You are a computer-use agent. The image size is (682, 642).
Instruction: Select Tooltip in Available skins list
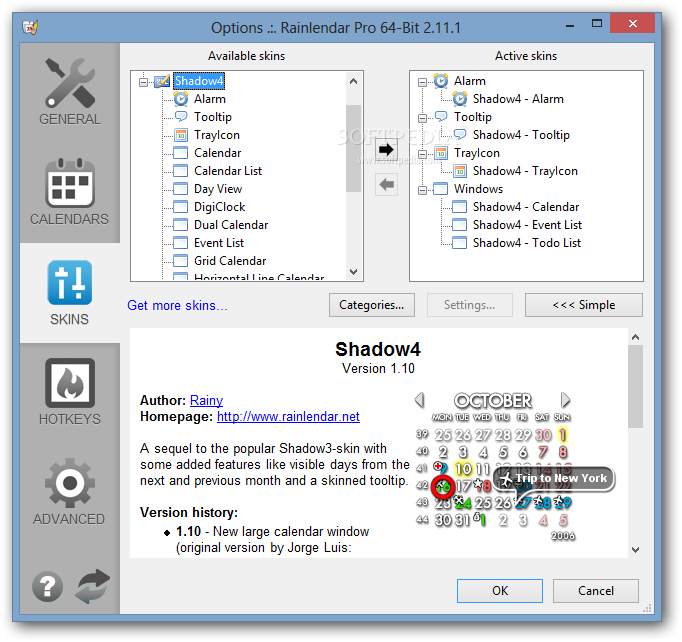(213, 117)
